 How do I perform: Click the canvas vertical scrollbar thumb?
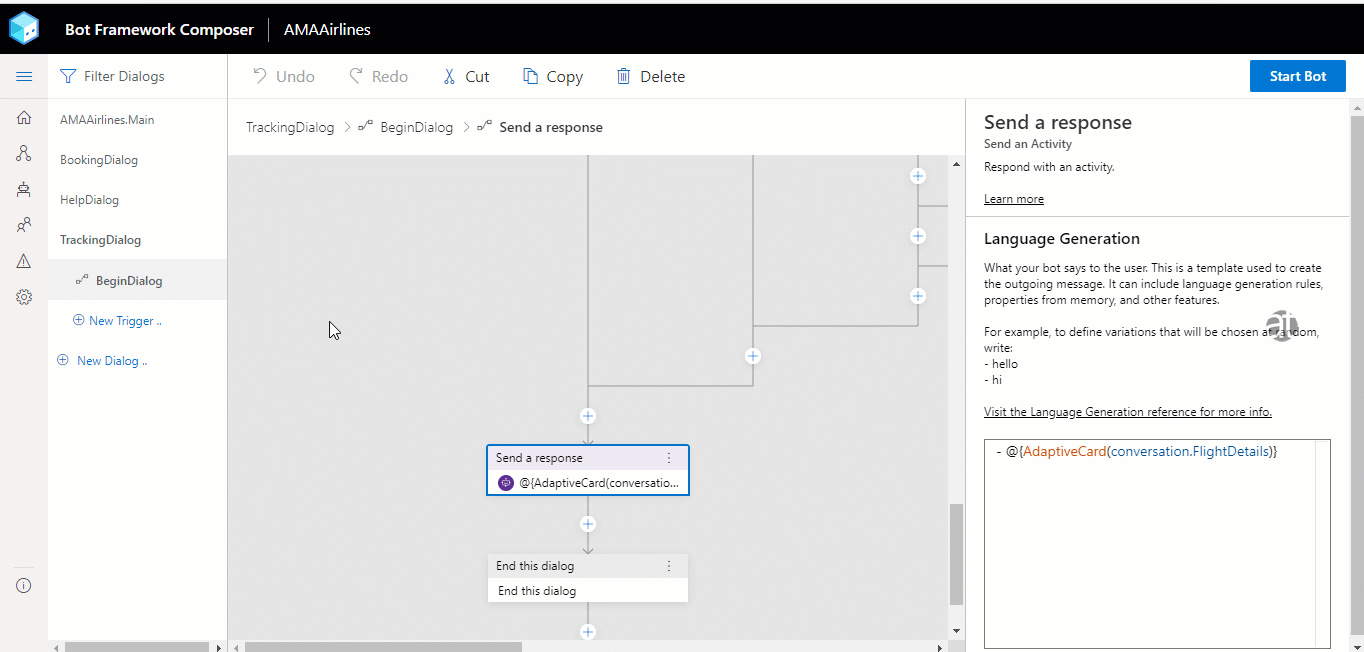(956, 554)
